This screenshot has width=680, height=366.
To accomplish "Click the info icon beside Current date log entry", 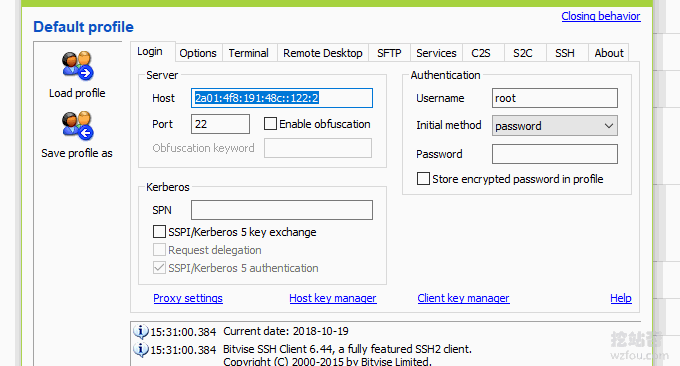I will (141, 331).
